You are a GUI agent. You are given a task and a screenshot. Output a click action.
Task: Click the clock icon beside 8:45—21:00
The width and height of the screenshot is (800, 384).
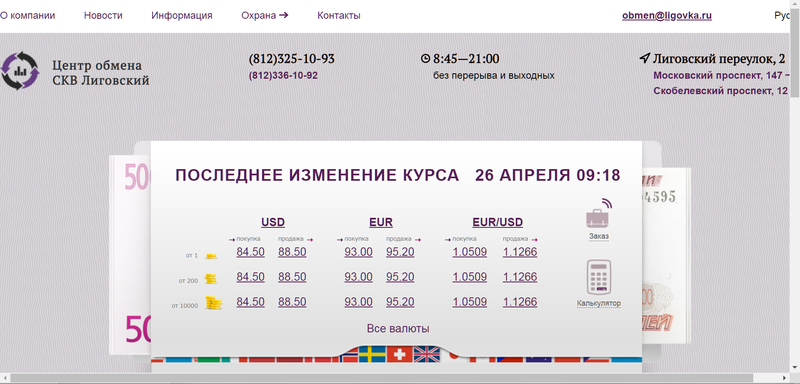426,59
